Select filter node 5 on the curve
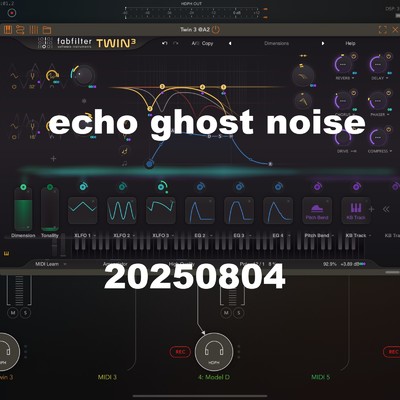 tap(223, 87)
